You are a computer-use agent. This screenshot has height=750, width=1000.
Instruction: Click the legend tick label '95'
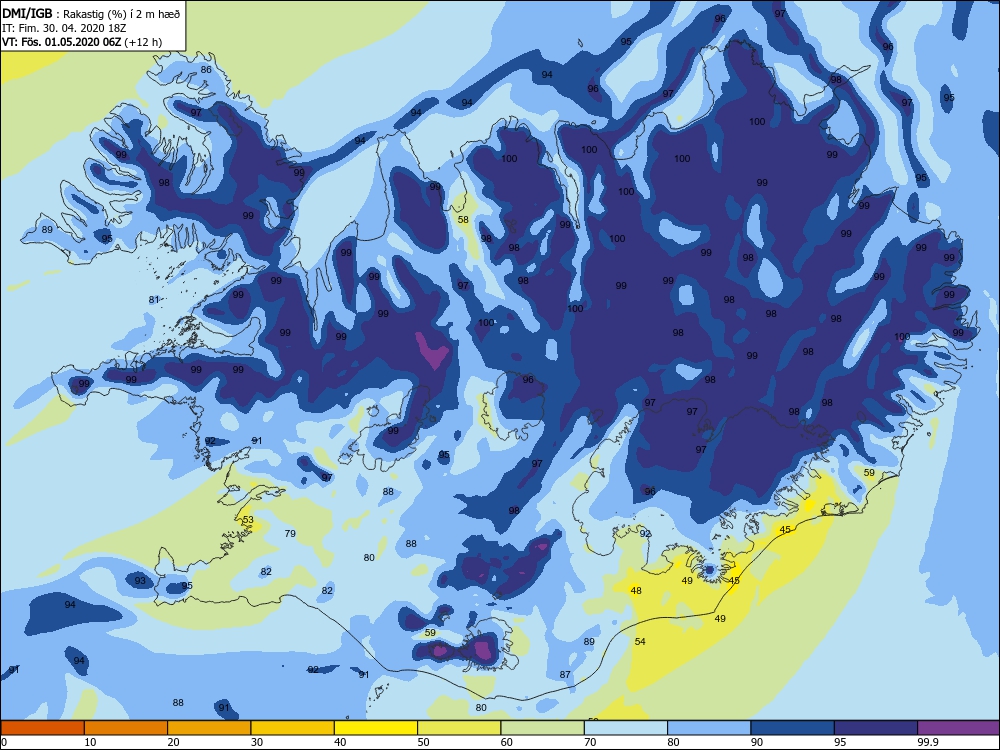click(x=841, y=742)
